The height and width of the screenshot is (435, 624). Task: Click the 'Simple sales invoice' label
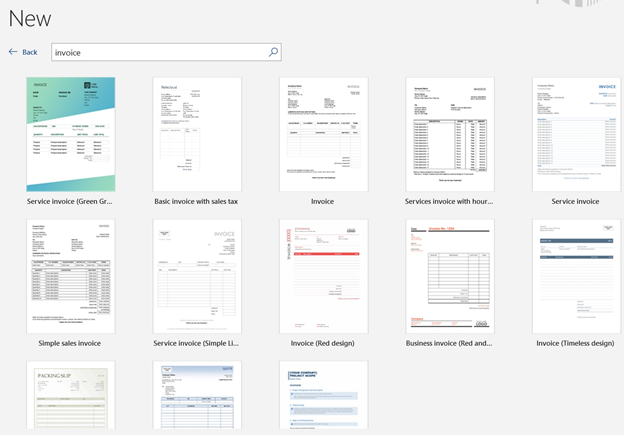(x=70, y=343)
